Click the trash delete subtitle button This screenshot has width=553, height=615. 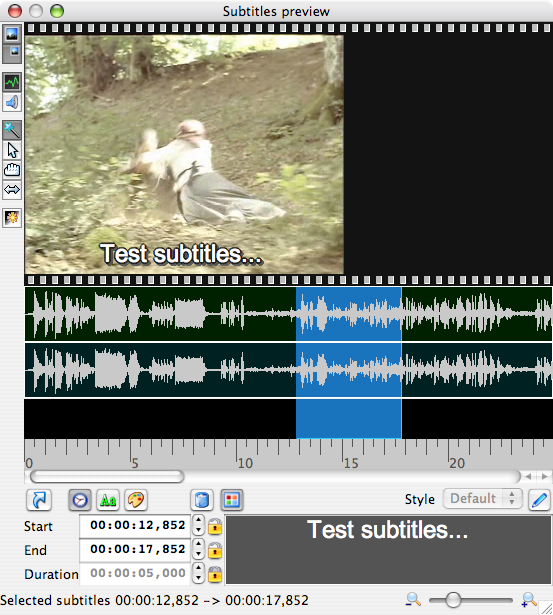point(202,500)
